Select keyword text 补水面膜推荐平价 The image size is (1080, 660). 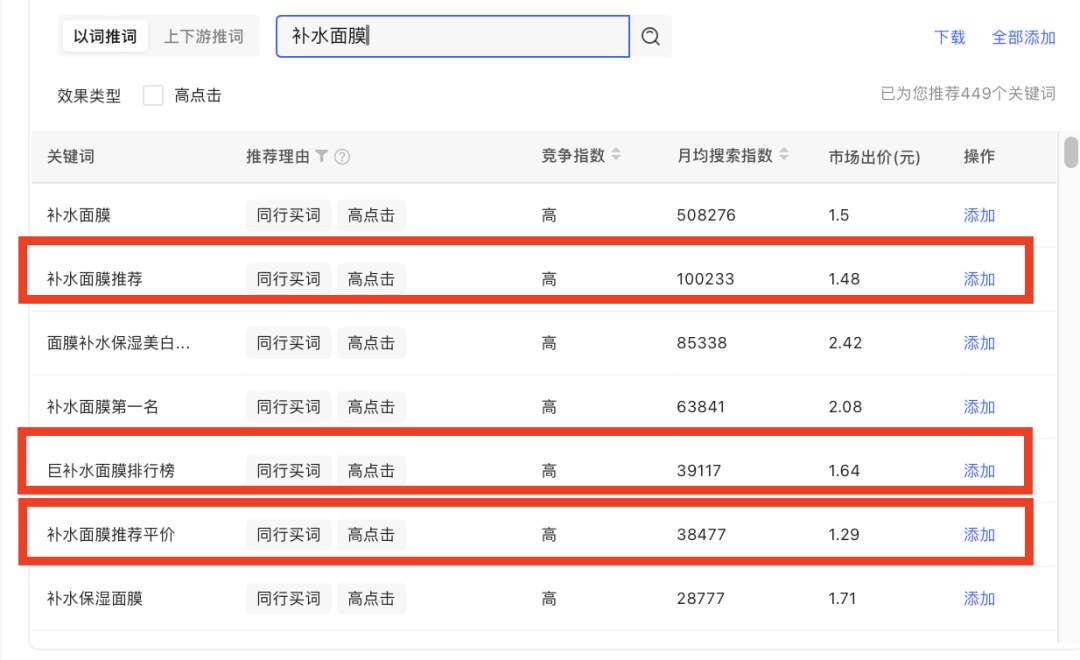[x=111, y=535]
